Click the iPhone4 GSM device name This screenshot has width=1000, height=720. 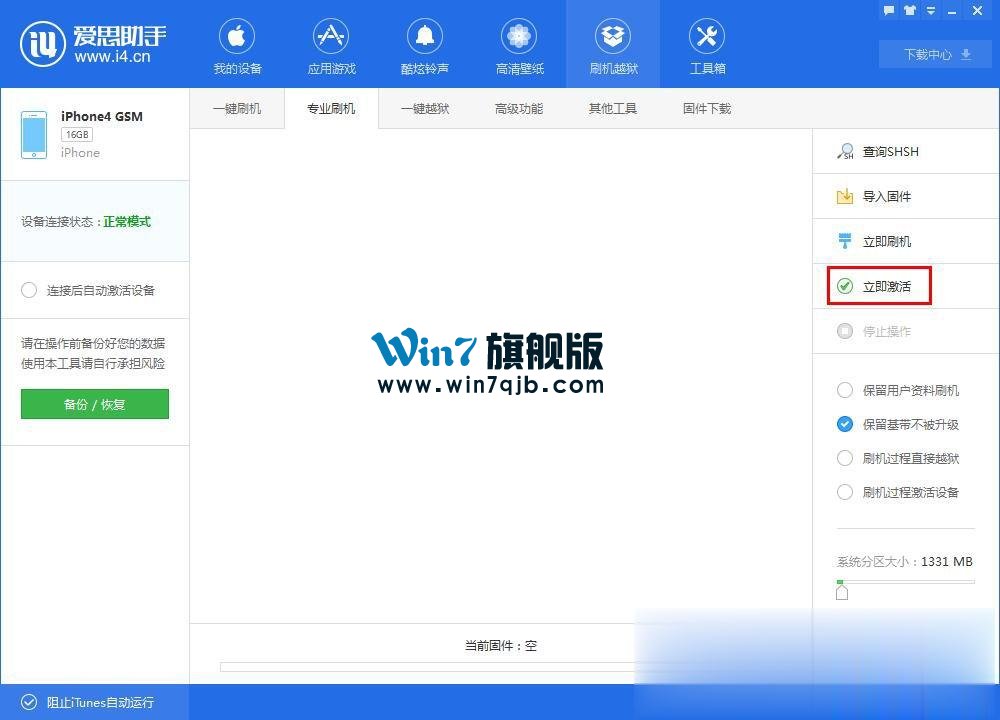(x=101, y=116)
